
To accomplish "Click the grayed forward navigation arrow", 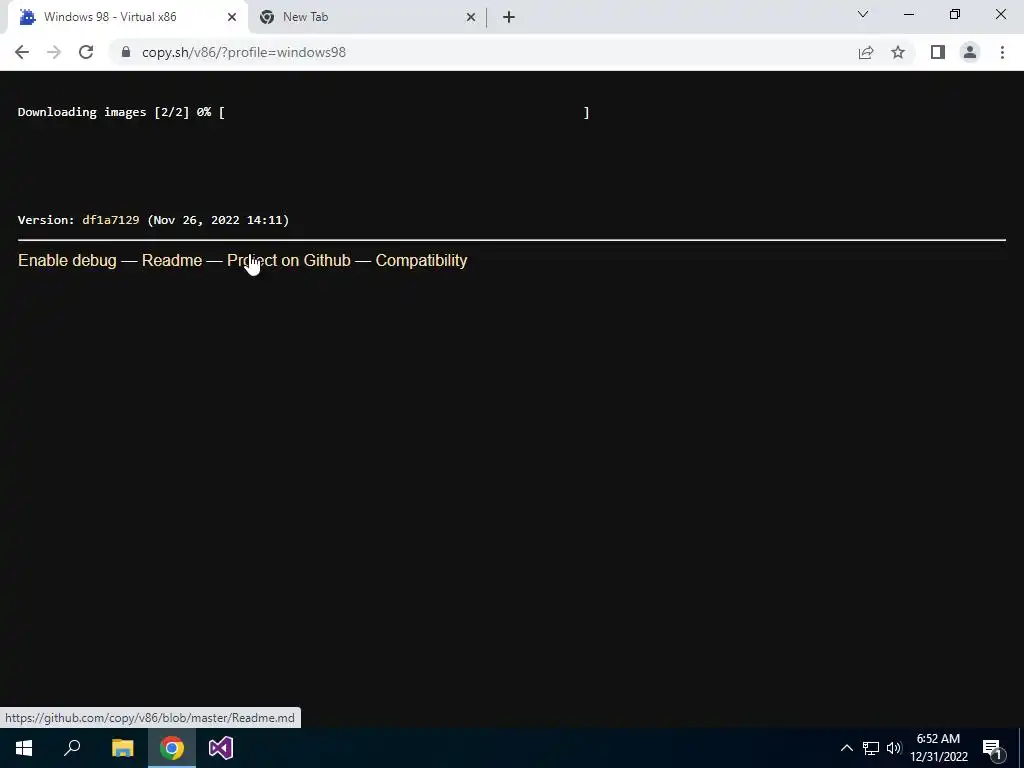I will (x=54, y=52).
